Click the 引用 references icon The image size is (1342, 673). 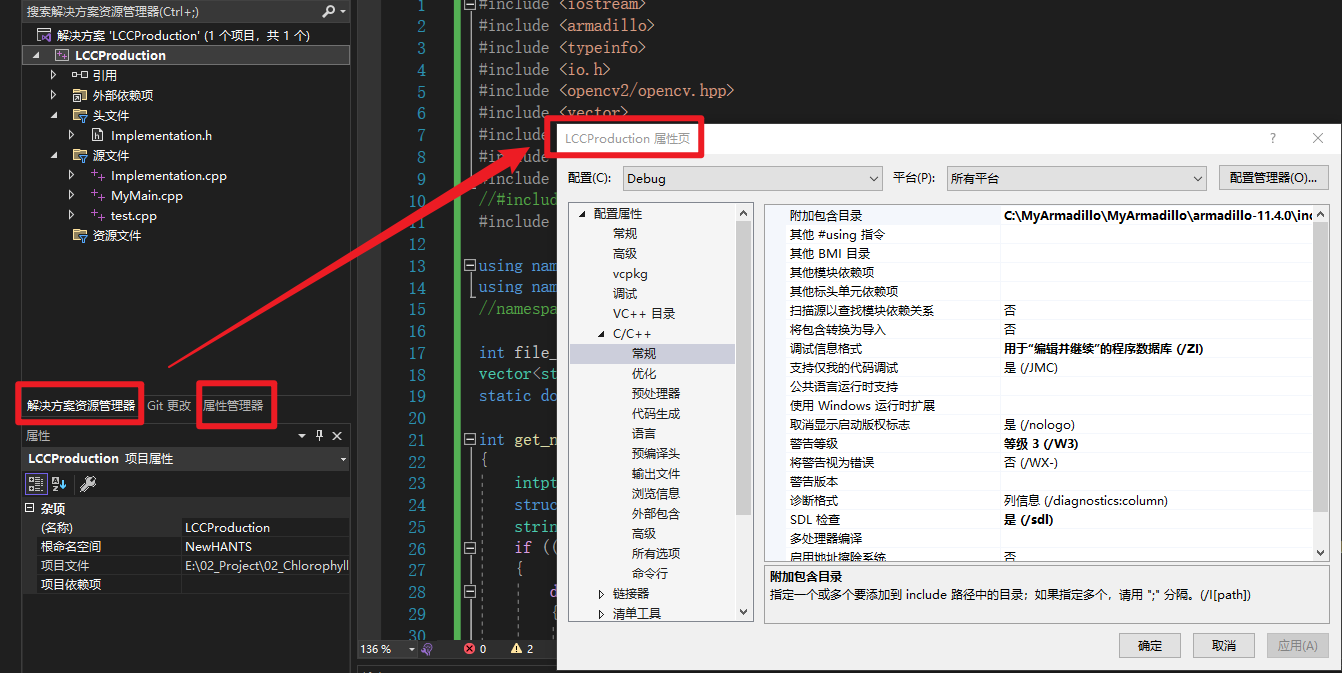[80, 75]
